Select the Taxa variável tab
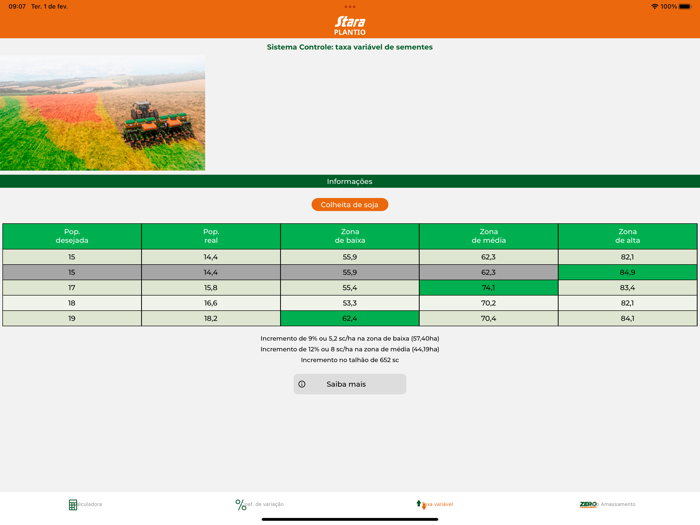The width and height of the screenshot is (700, 525). [435, 504]
